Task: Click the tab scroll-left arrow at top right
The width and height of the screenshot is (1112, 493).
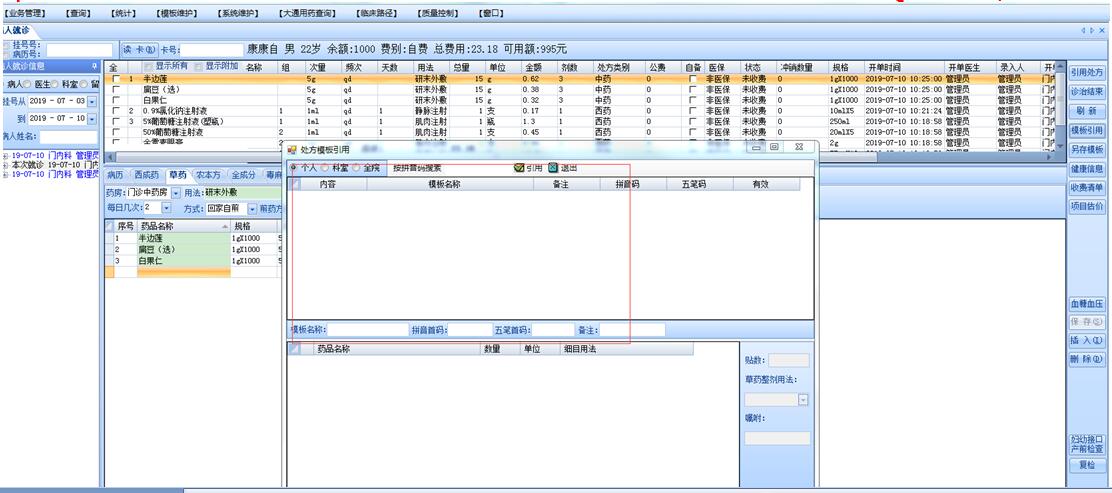Action: [x=1084, y=31]
